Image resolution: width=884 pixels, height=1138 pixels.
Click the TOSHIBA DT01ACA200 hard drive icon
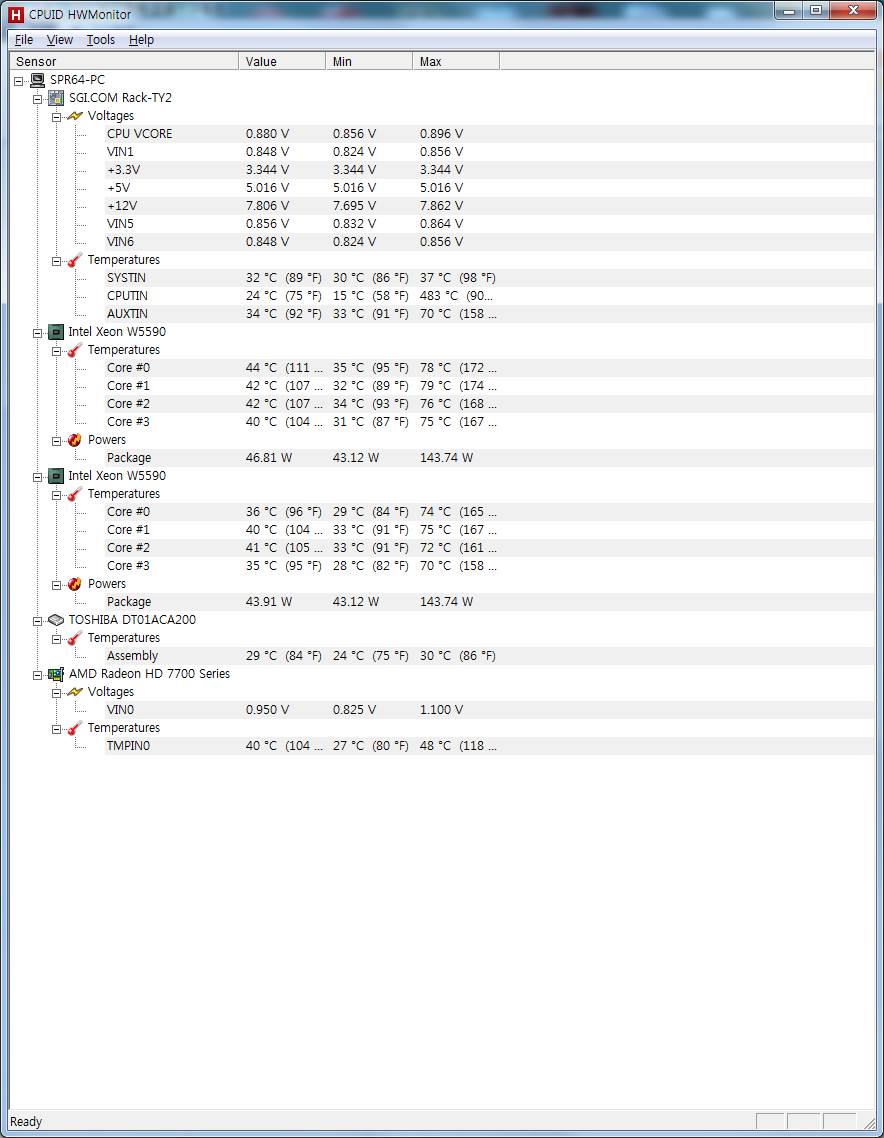point(56,620)
